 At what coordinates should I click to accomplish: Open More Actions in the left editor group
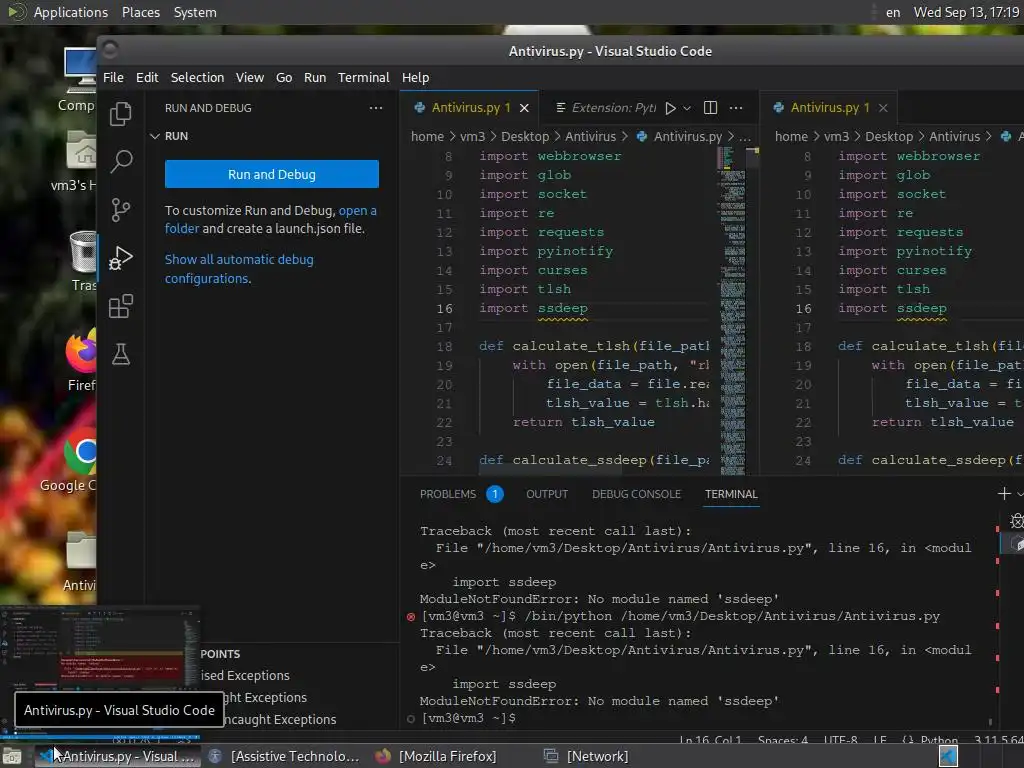(x=736, y=108)
